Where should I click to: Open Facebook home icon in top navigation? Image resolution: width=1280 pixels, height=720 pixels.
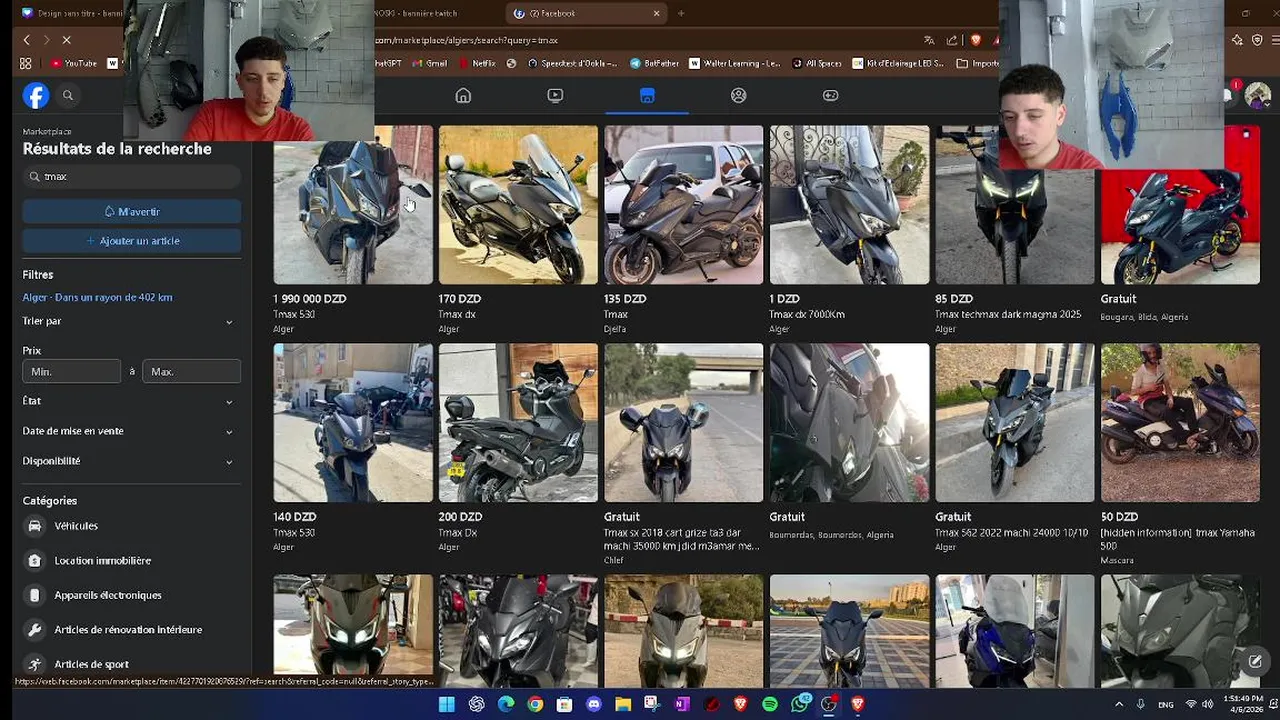pos(463,95)
